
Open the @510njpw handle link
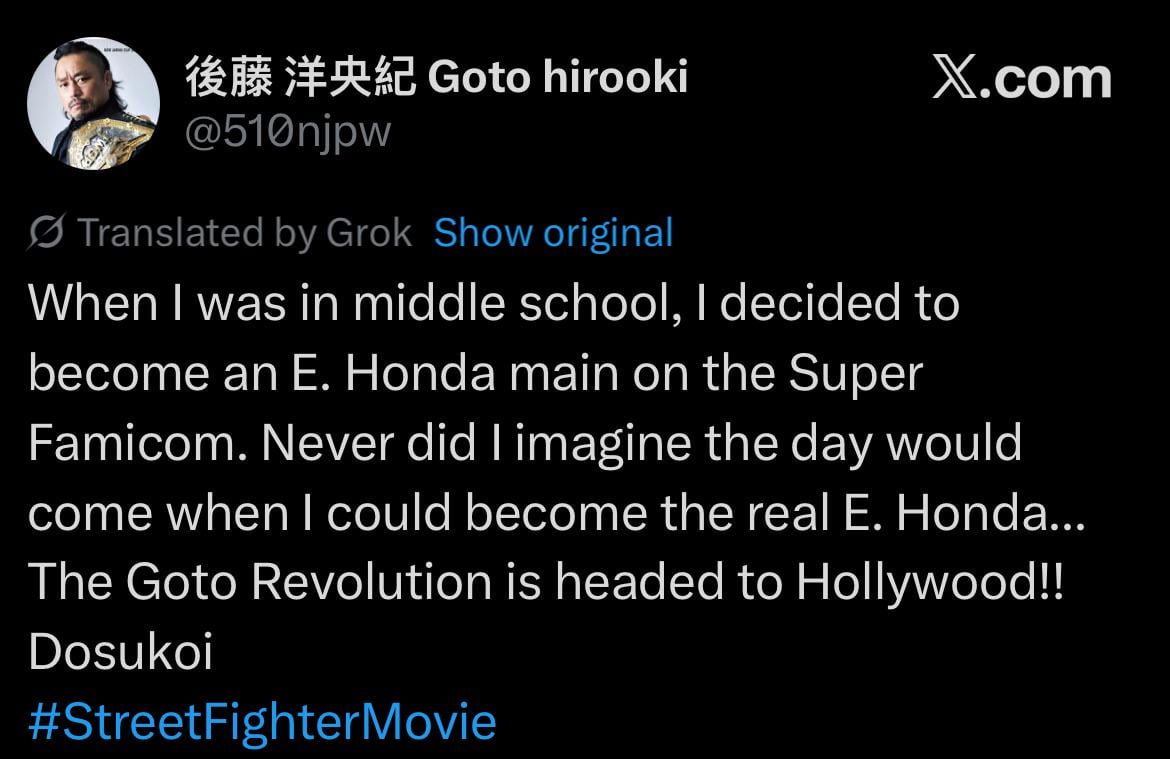288,131
